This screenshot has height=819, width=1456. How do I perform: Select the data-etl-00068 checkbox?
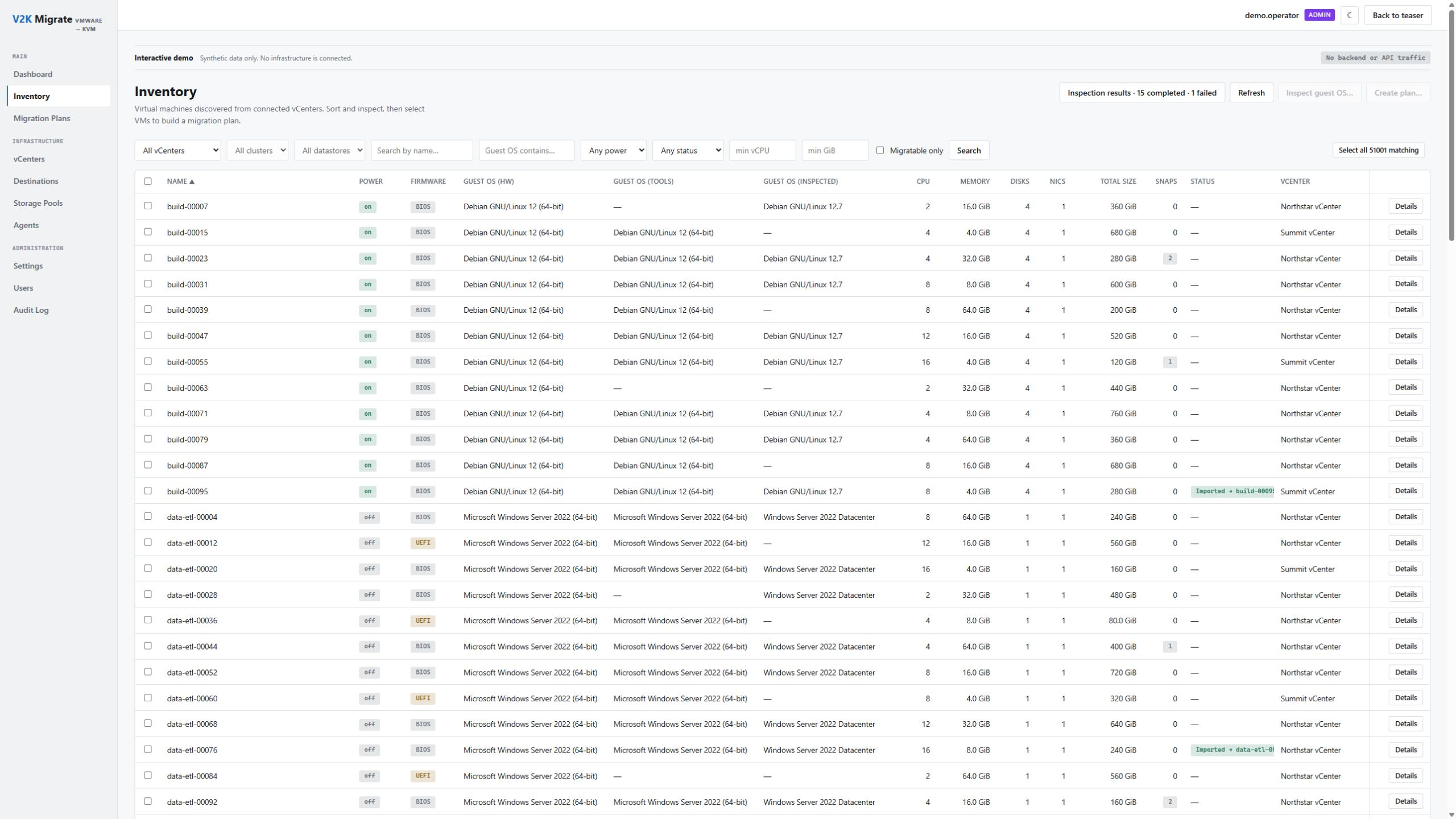[148, 723]
